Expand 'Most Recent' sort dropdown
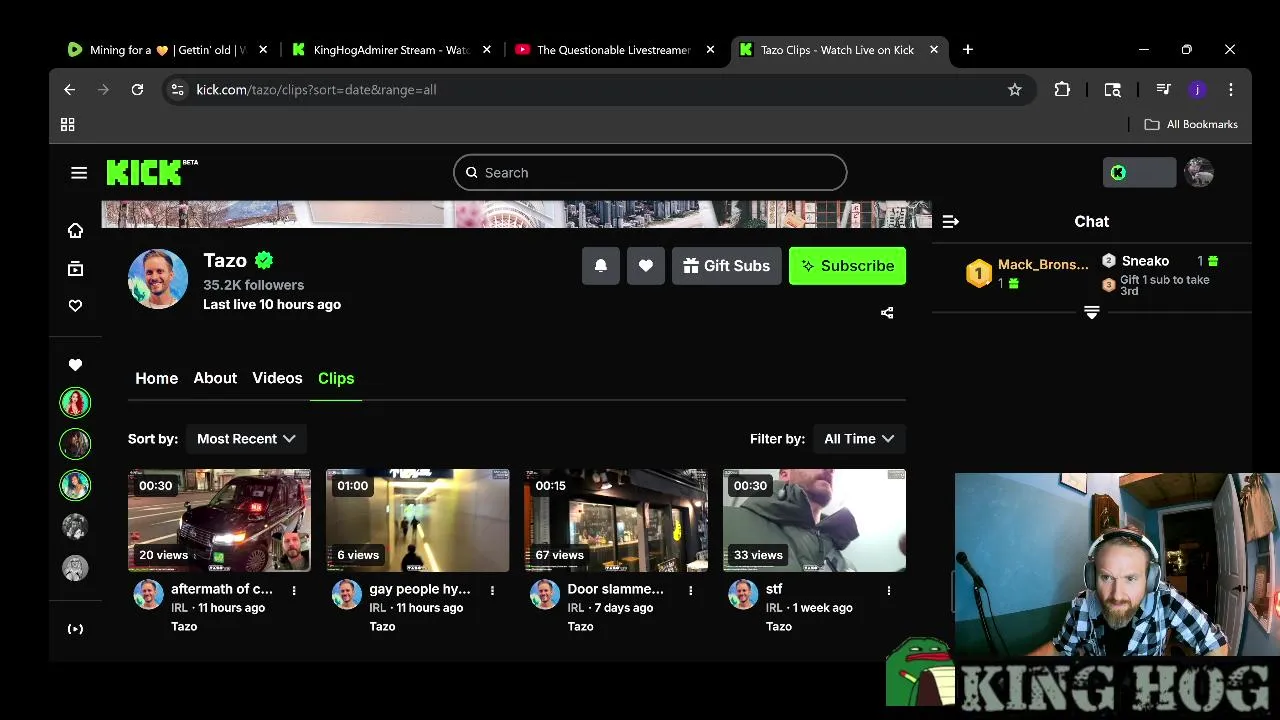Image resolution: width=1280 pixels, height=720 pixels. tap(246, 439)
